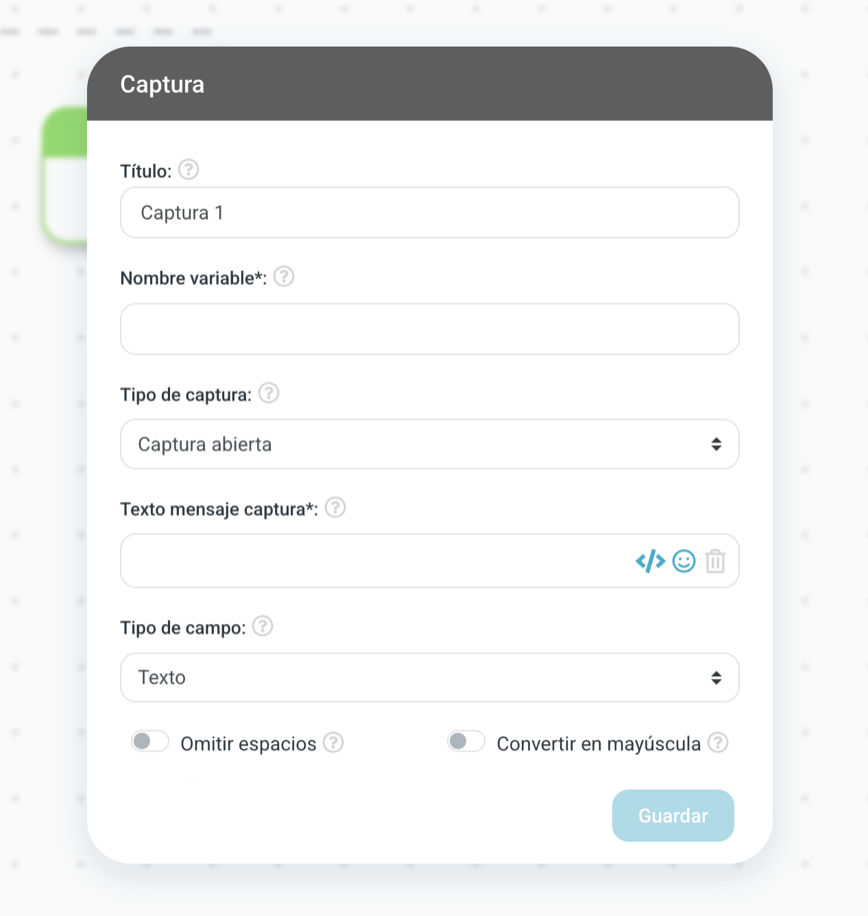Insert variable using the code brackets icon
Viewport: 868px width, 916px height.
(650, 561)
